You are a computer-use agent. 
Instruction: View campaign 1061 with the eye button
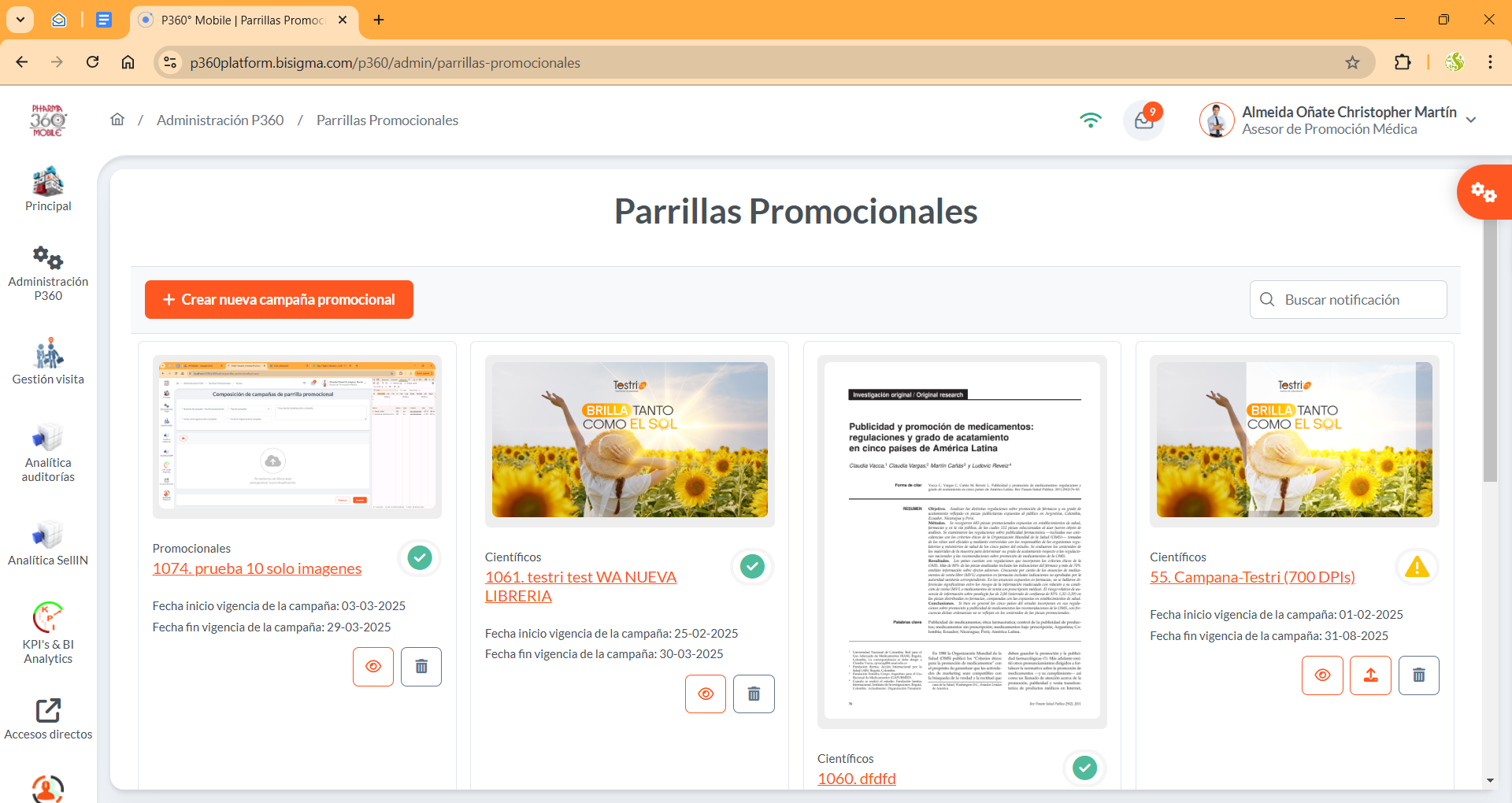(x=706, y=694)
